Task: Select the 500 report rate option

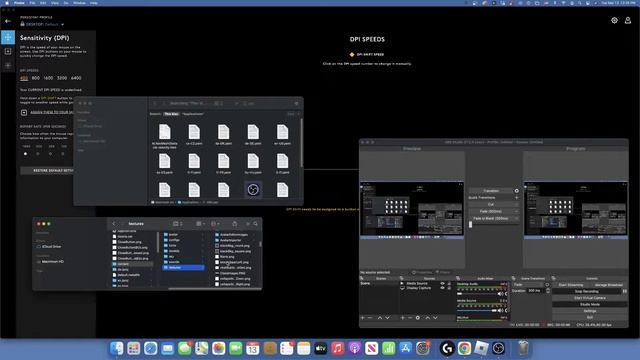Action: (x=38, y=154)
